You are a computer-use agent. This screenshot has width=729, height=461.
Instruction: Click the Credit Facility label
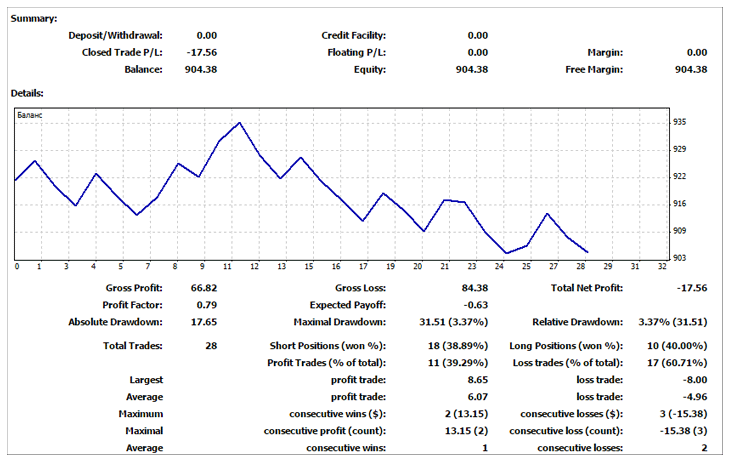tap(354, 35)
